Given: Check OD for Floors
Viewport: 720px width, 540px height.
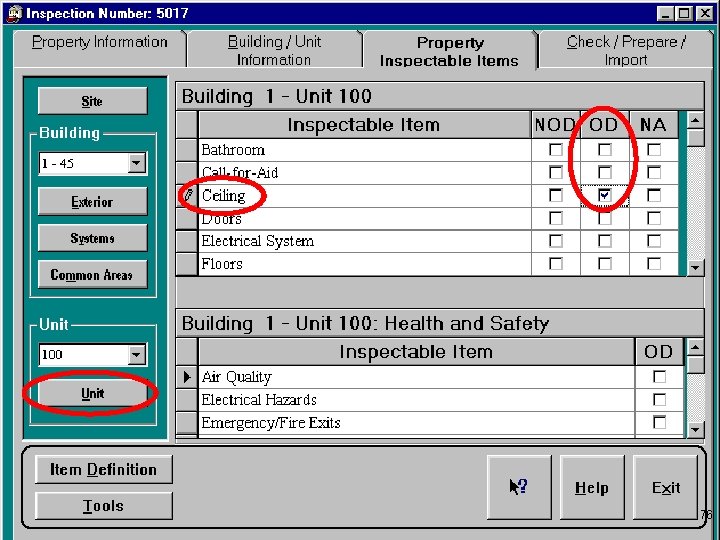Looking at the screenshot, I should pyautogui.click(x=605, y=264).
